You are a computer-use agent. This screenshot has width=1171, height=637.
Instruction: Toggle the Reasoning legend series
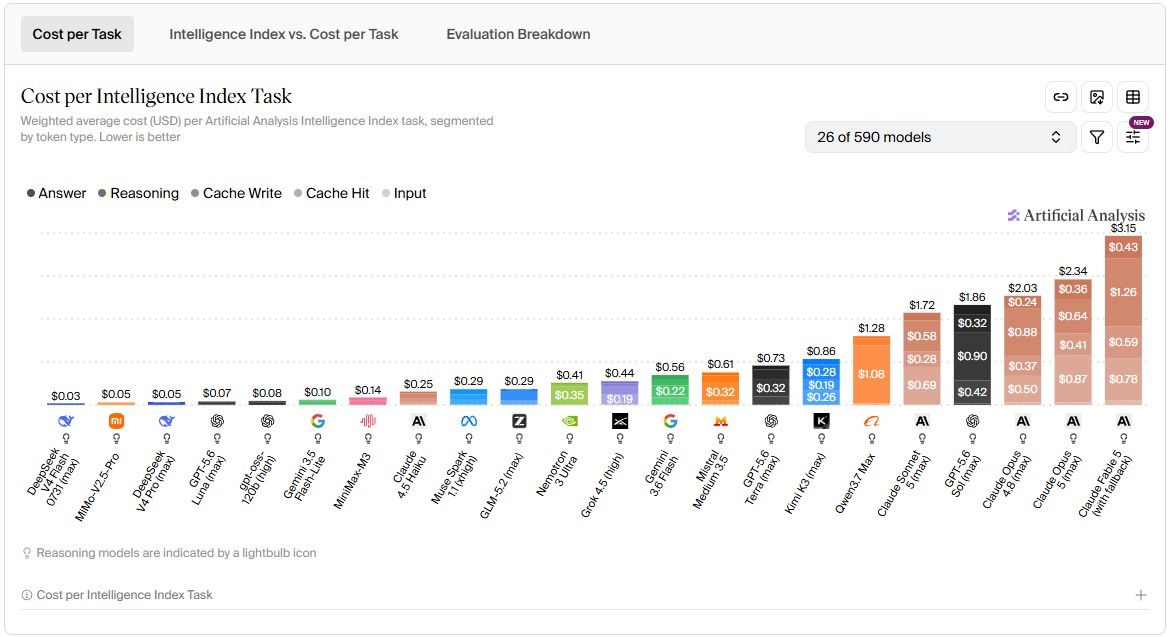[138, 193]
